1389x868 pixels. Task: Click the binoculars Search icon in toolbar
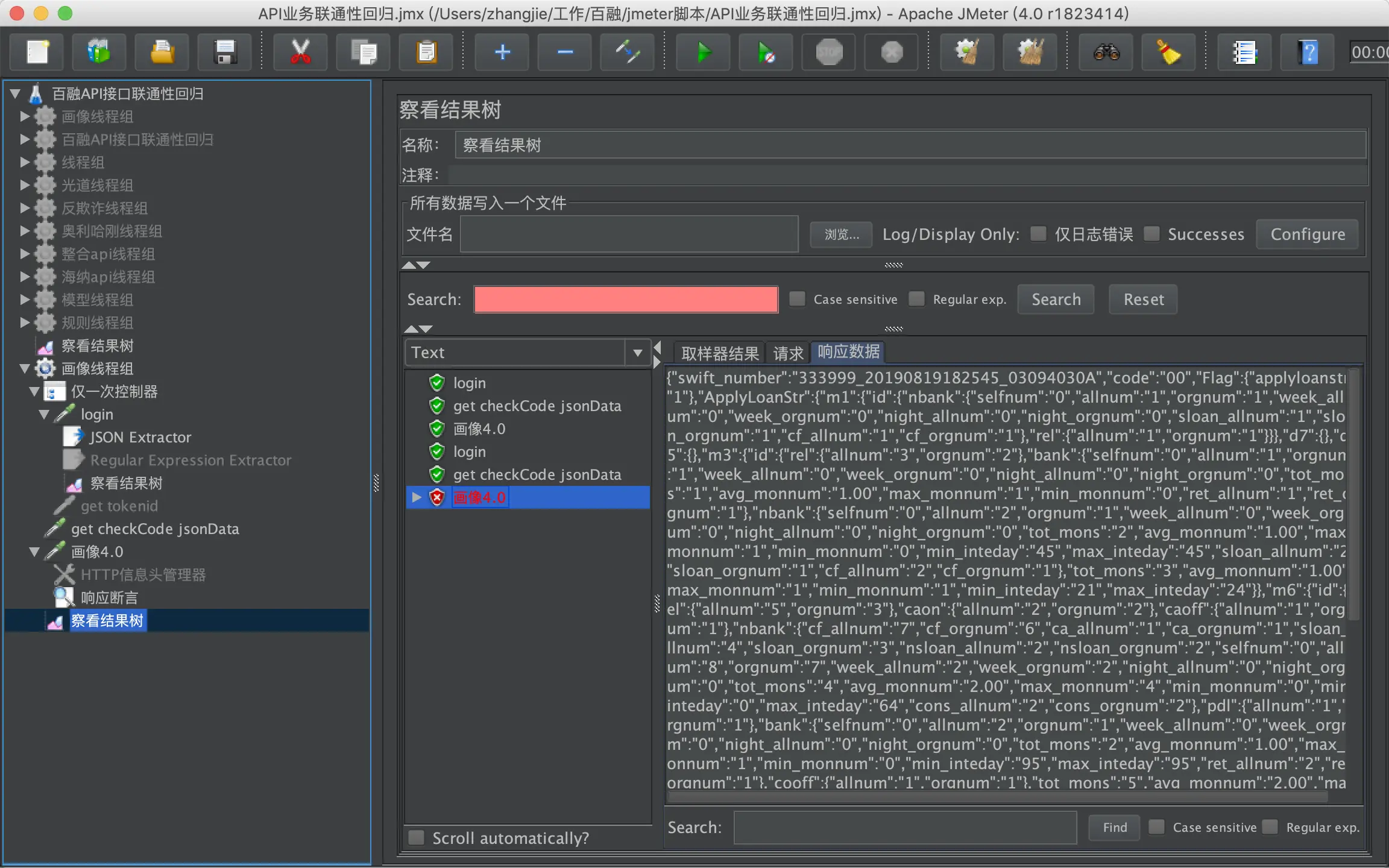(x=1106, y=52)
